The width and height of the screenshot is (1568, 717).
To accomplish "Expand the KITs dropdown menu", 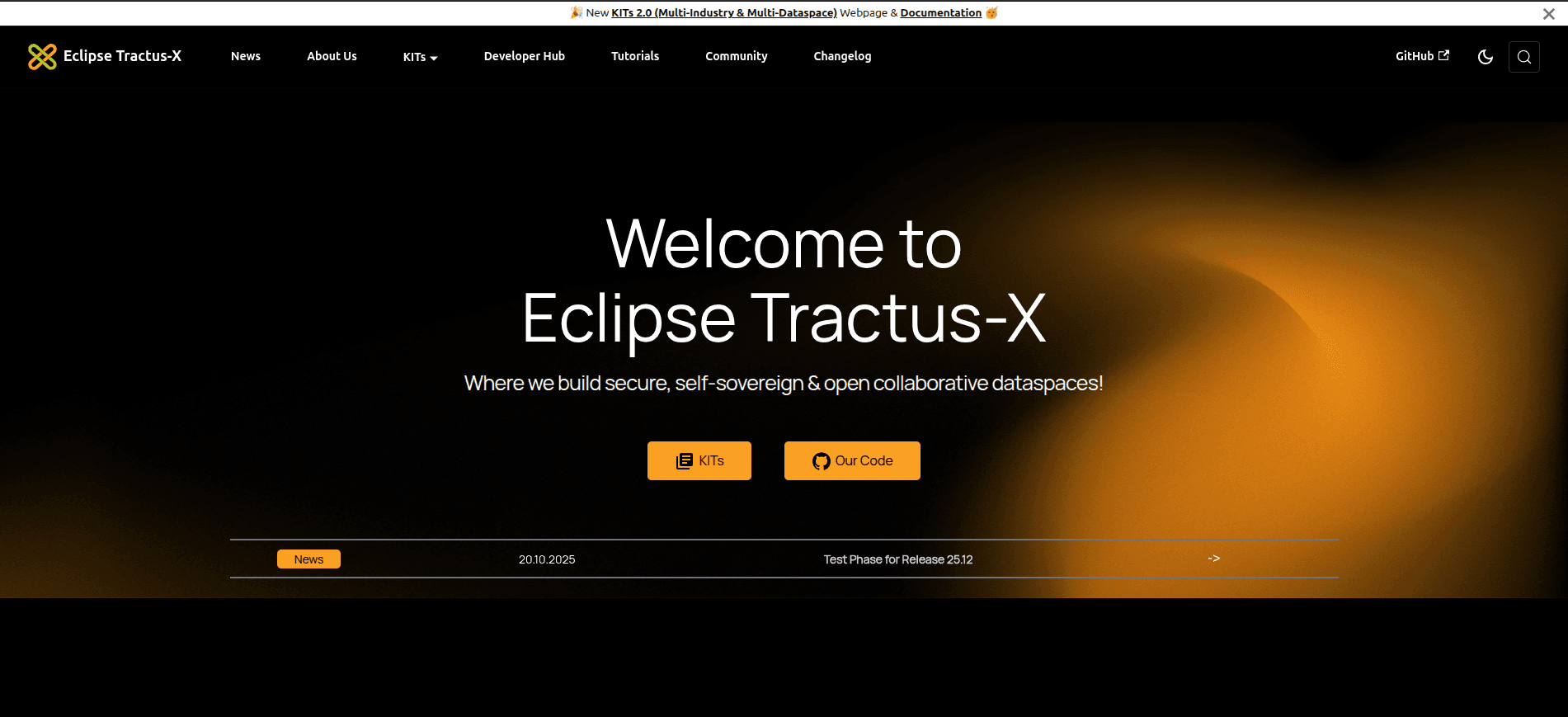I will click(420, 57).
